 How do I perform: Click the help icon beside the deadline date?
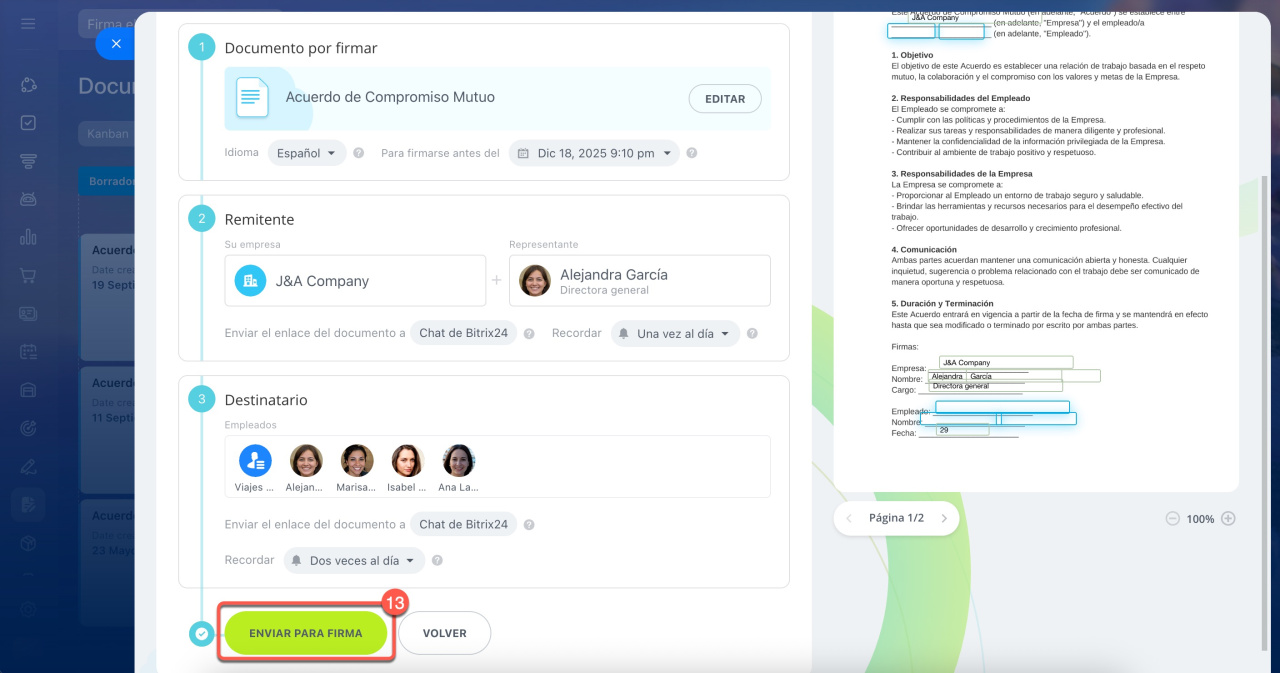tap(691, 154)
